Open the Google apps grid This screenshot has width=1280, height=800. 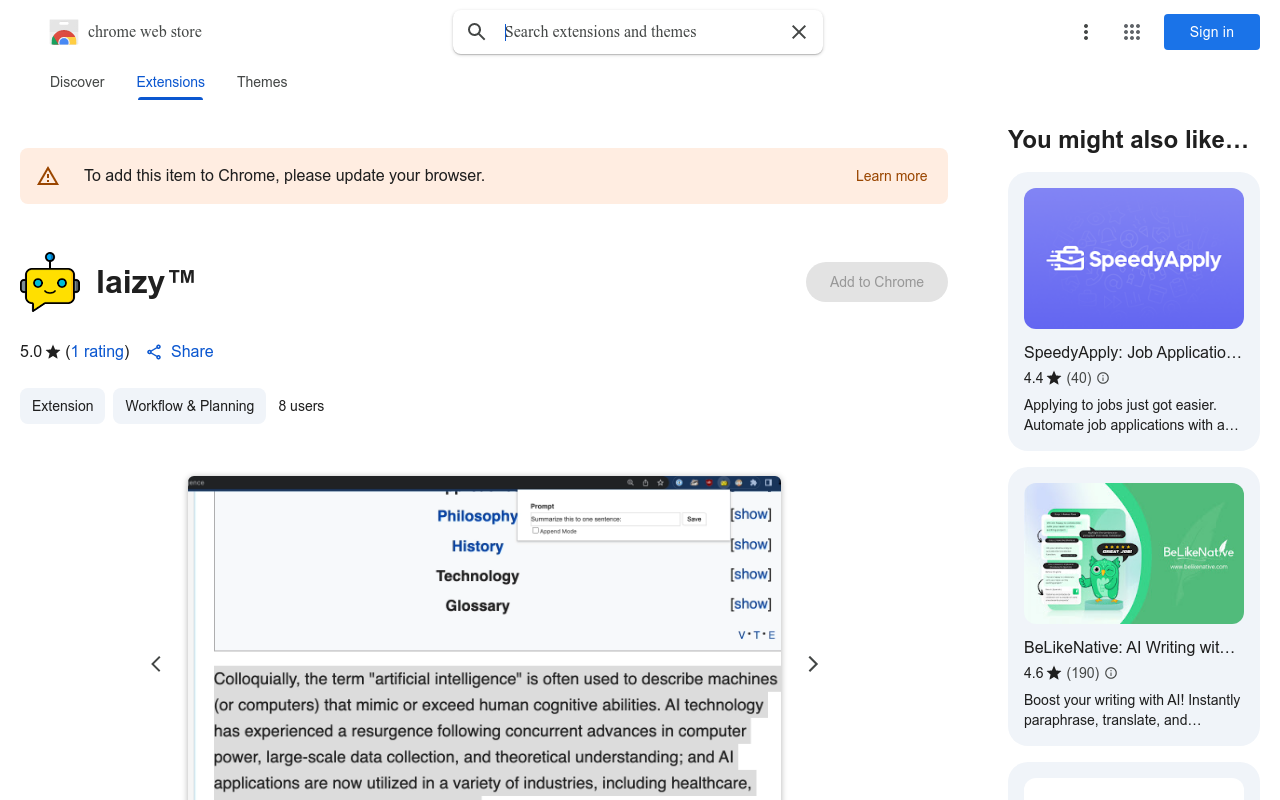(x=1132, y=32)
